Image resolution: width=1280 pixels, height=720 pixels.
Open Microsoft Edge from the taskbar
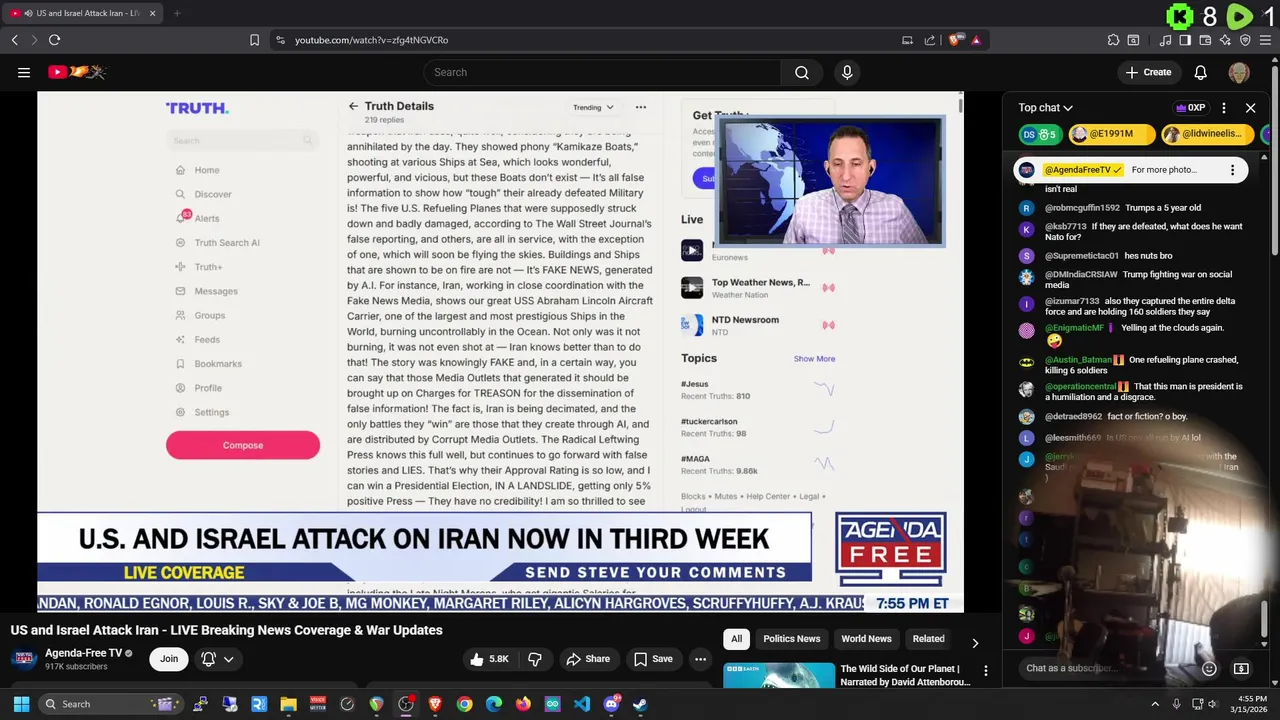tap(494, 704)
